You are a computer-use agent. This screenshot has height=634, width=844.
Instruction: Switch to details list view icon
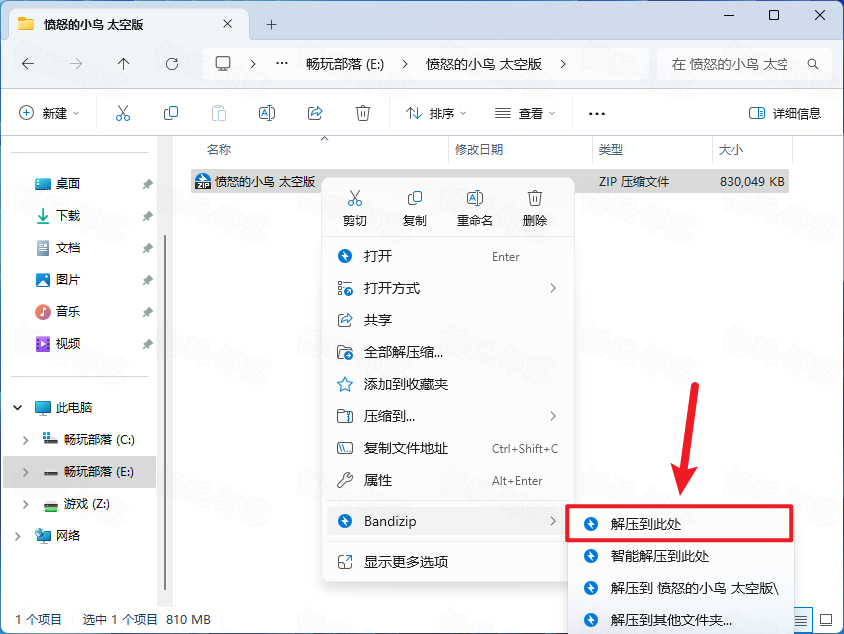coord(801,620)
